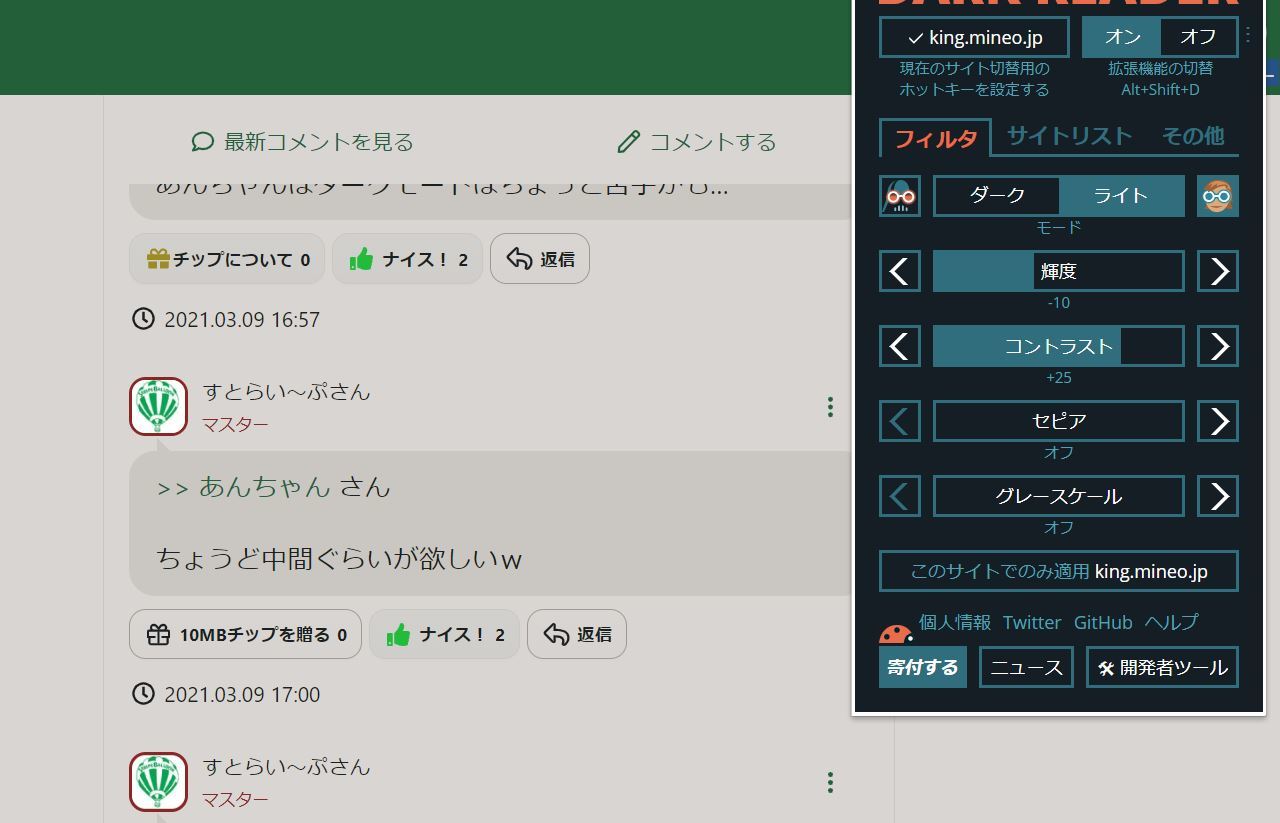Image resolution: width=1280 pixels, height=823 pixels.
Task: Click the マスター rank label above 17:00 comment
Action: pyautogui.click(x=235, y=424)
